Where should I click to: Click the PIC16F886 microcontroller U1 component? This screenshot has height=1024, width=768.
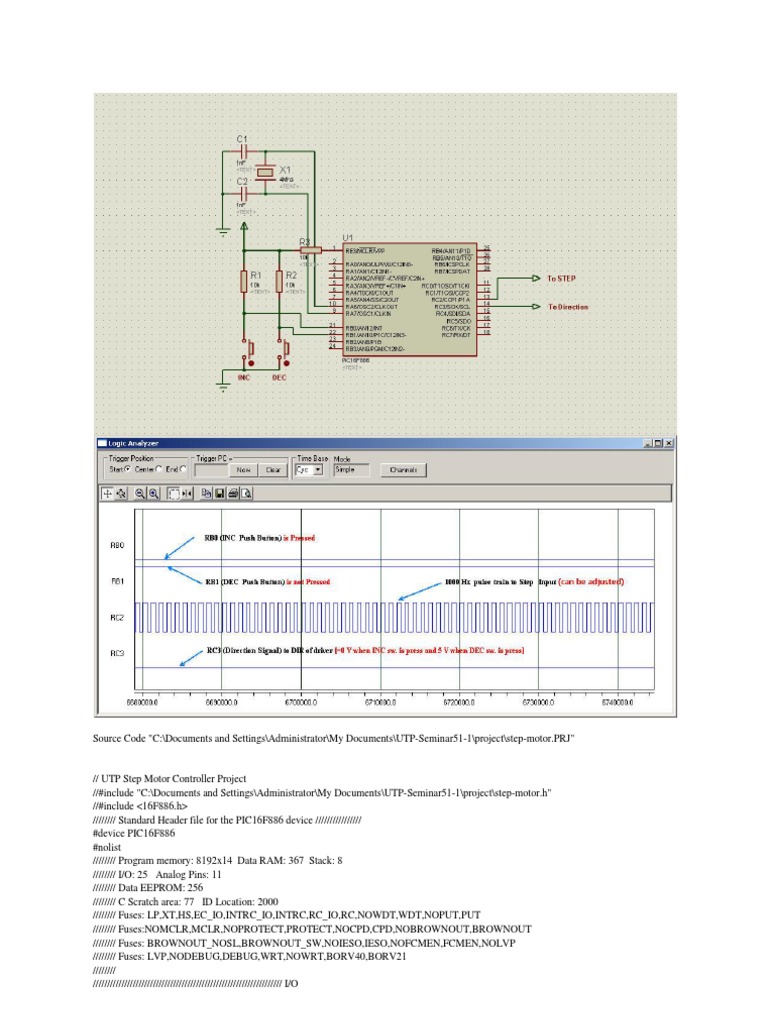(410, 300)
